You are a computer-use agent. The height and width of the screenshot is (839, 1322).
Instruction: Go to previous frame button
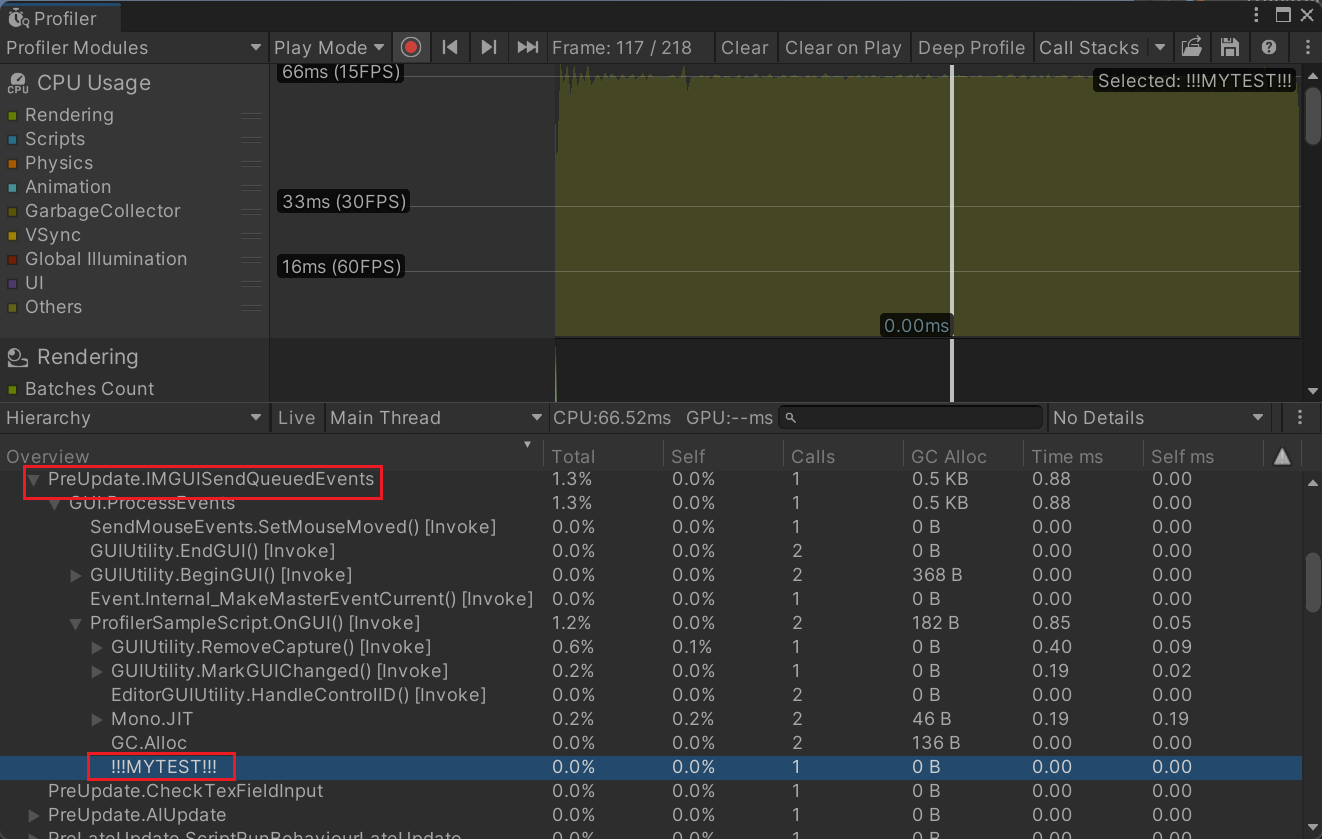click(450, 47)
